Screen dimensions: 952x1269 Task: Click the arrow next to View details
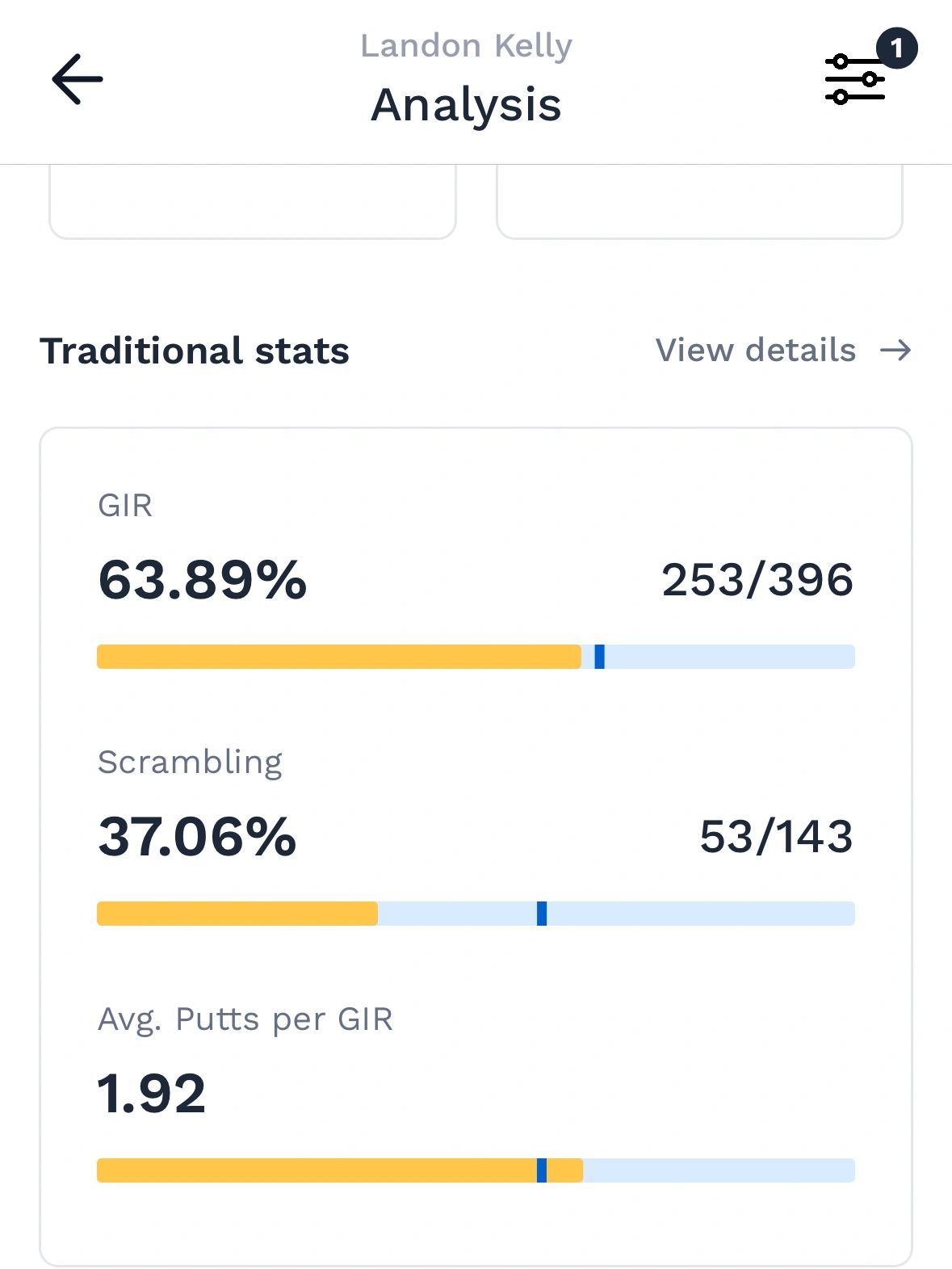(x=895, y=351)
